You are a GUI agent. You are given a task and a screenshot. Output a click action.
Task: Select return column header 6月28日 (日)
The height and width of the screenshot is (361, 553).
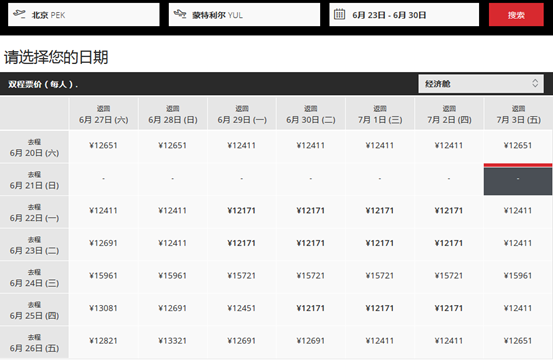tap(173, 114)
